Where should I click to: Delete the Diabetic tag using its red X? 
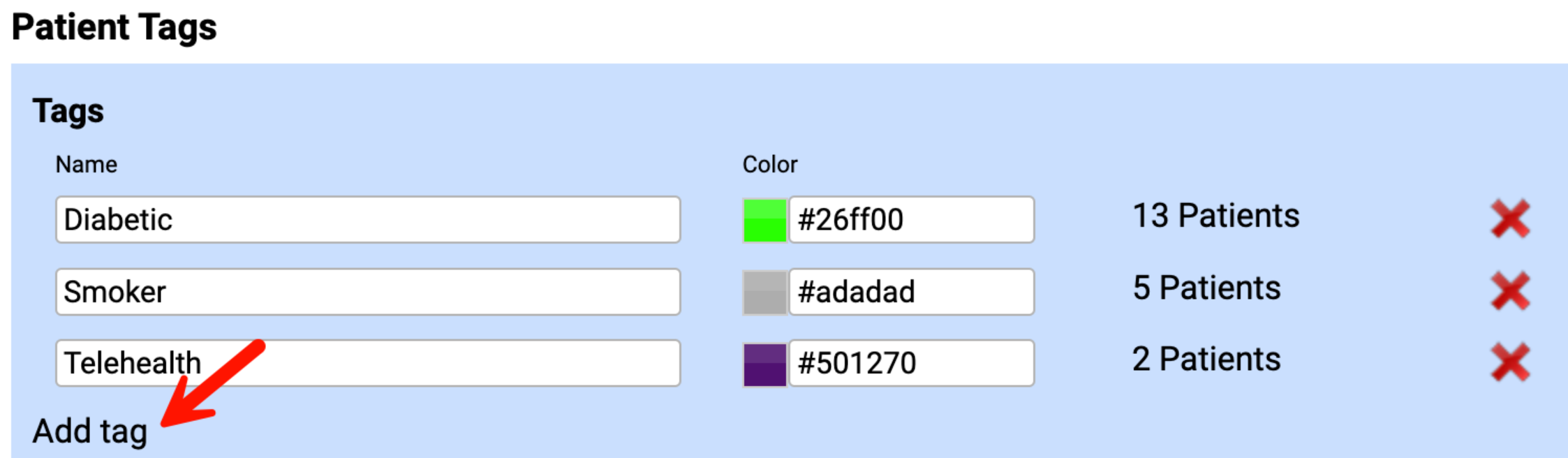click(1510, 219)
